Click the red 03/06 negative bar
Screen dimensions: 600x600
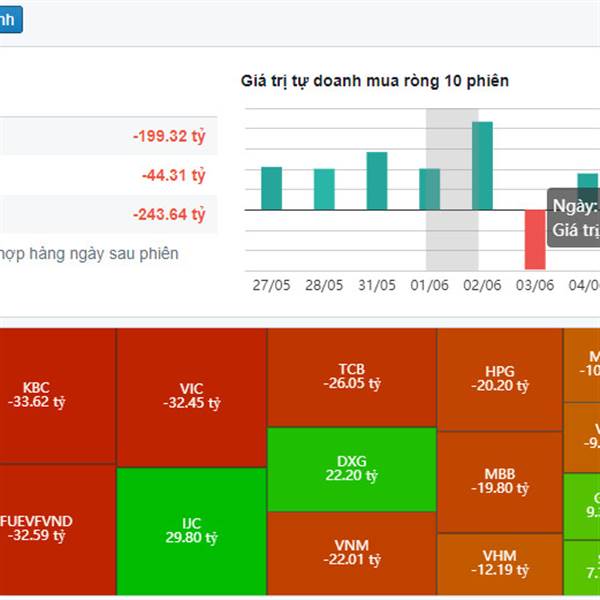(535, 240)
